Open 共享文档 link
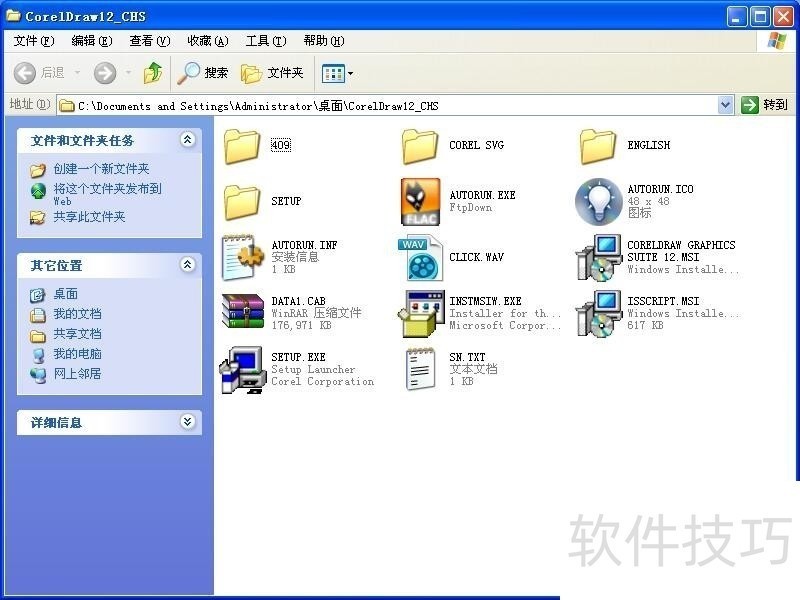The width and height of the screenshot is (800, 600). (78, 334)
